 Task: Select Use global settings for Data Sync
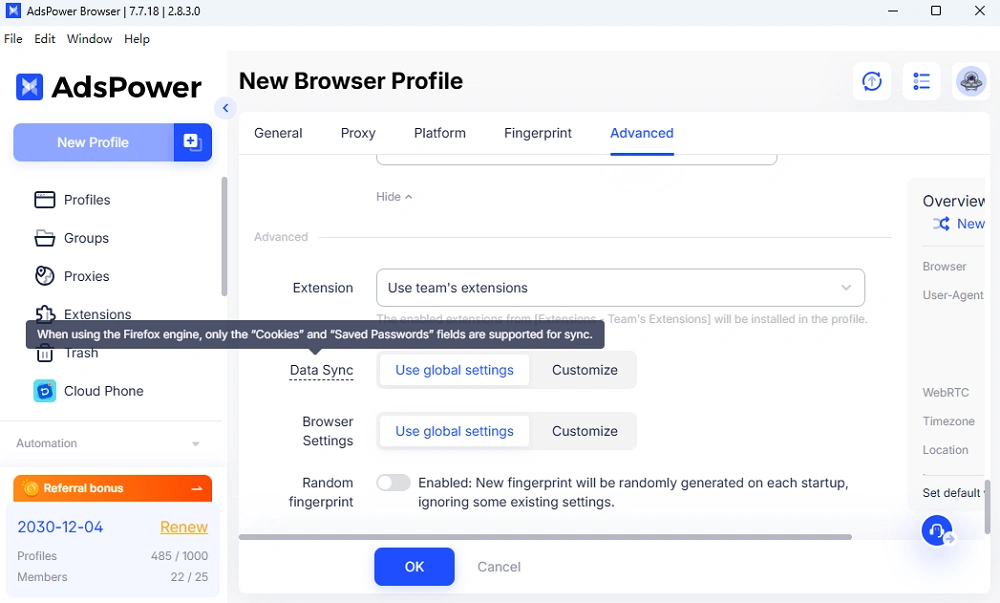(453, 370)
